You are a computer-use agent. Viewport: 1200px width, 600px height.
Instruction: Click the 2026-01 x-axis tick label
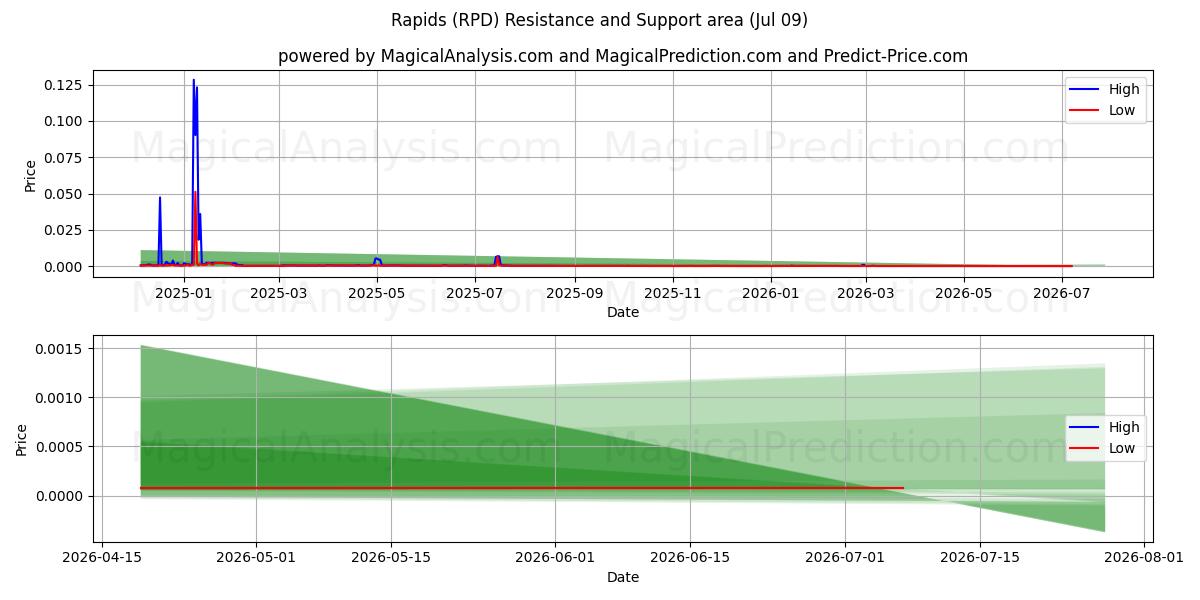(x=771, y=293)
